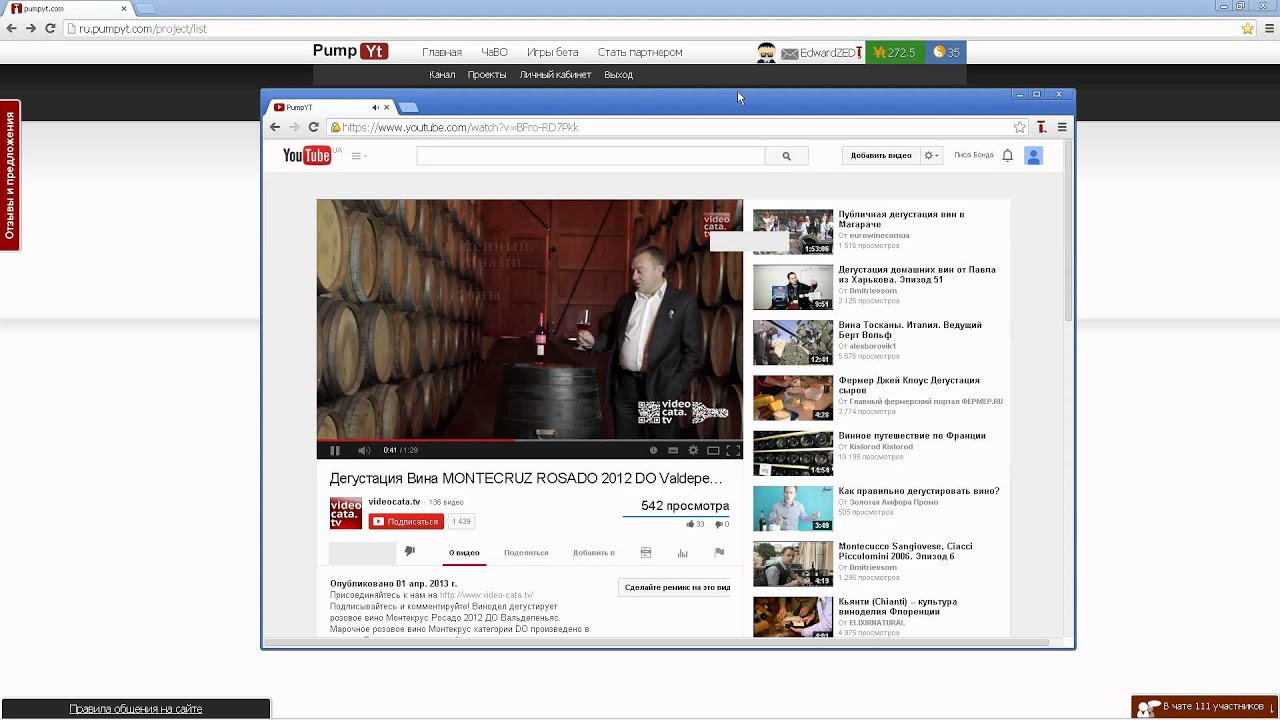Click the green 272.5 balance badge
Screen dimensions: 1280x720
point(894,52)
